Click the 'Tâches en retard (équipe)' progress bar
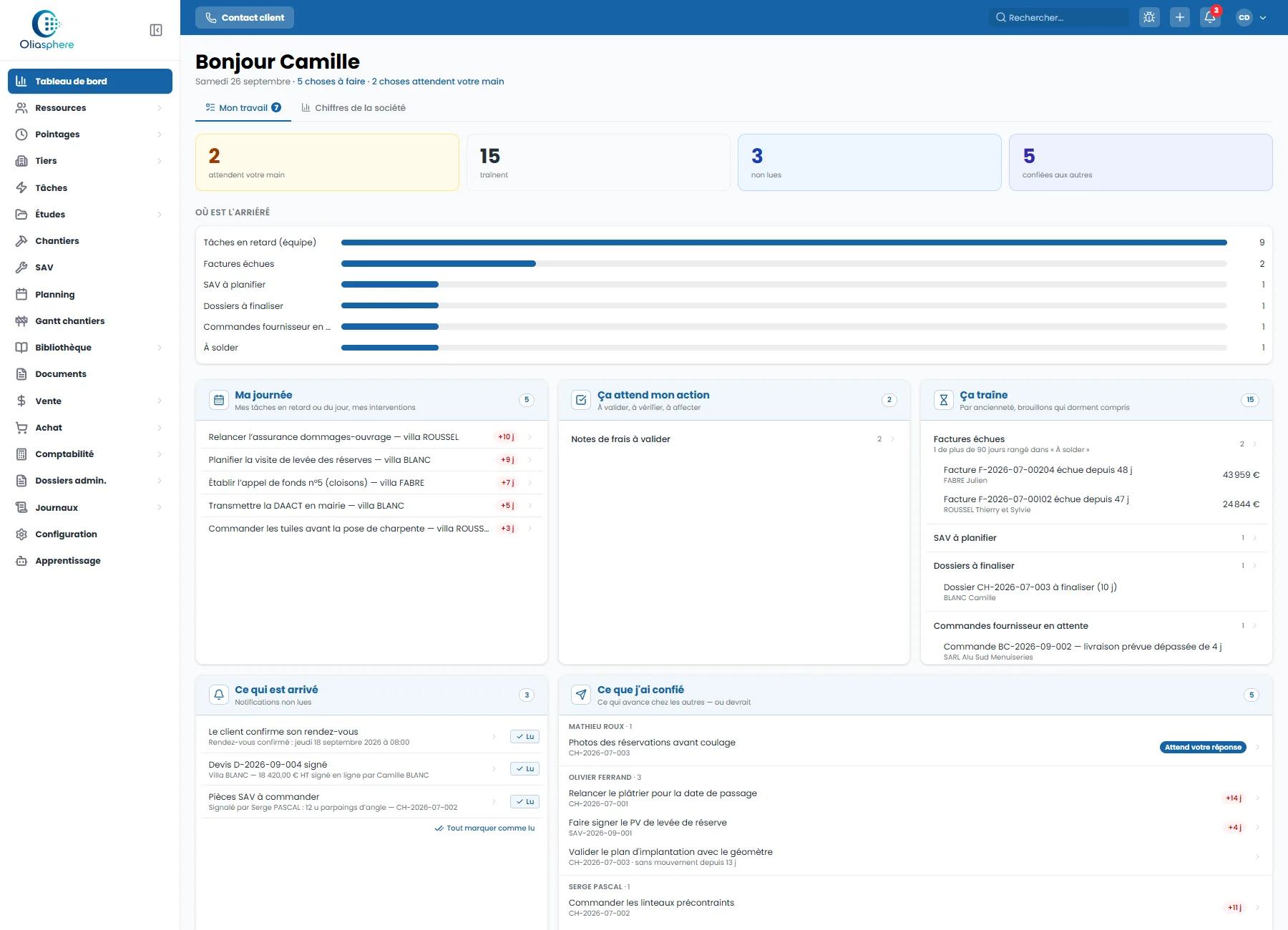 click(x=784, y=243)
